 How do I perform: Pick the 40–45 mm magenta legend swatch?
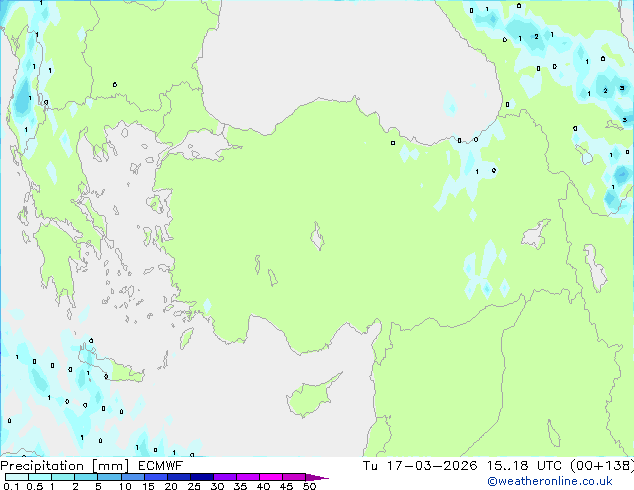coord(271,477)
